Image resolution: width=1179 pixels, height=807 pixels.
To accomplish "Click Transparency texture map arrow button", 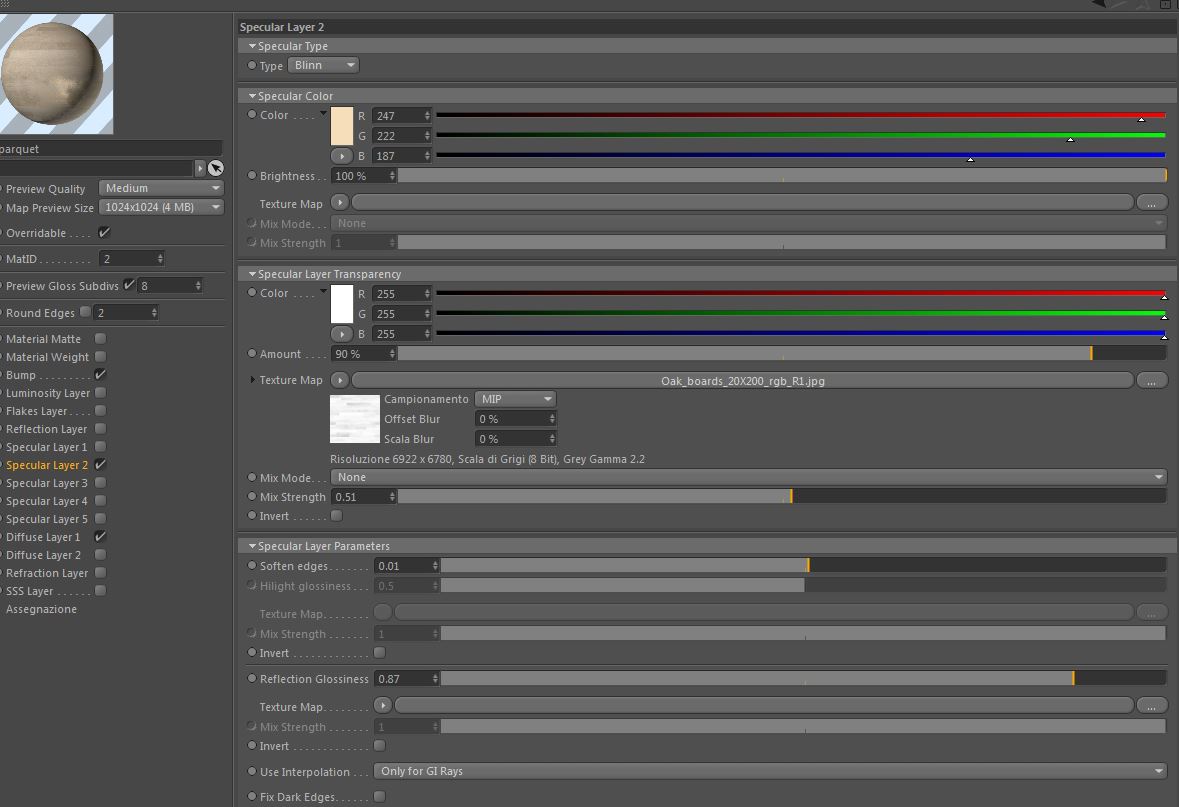I will coord(339,381).
